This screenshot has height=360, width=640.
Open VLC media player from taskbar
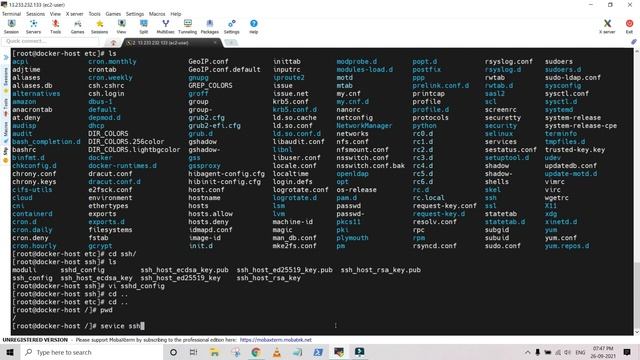coord(277,352)
